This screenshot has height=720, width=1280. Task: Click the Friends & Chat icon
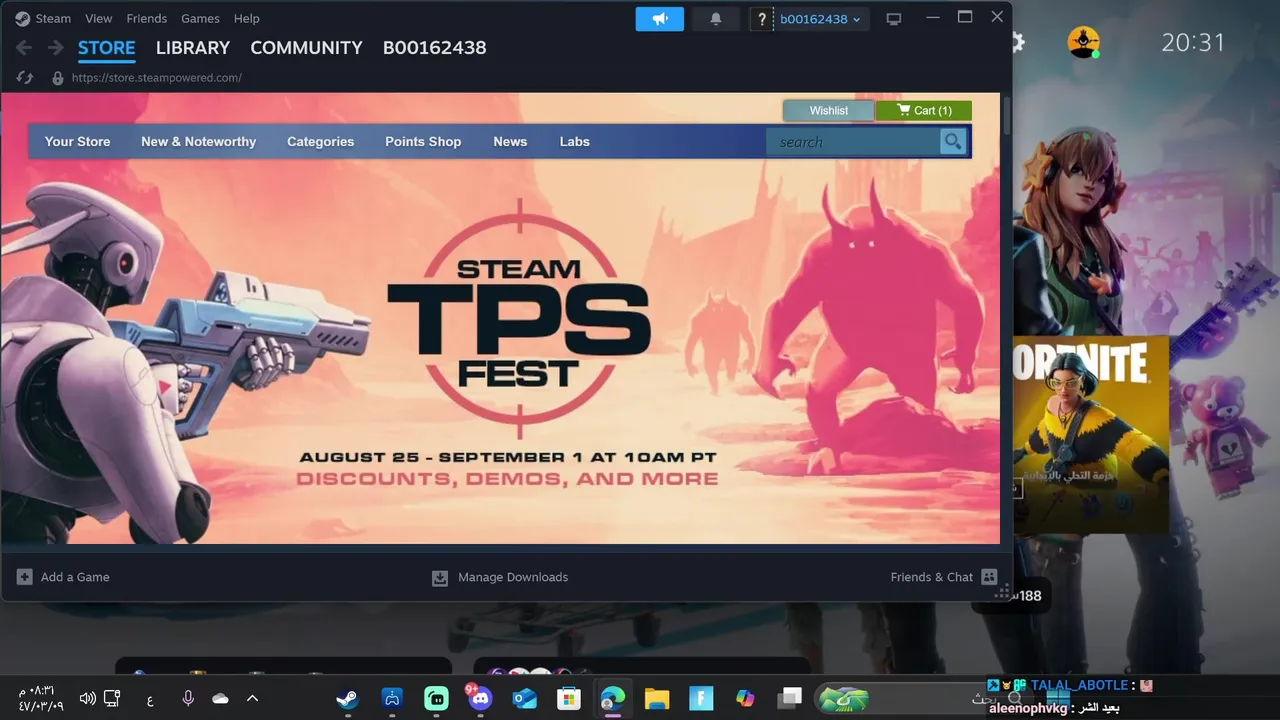click(x=989, y=577)
